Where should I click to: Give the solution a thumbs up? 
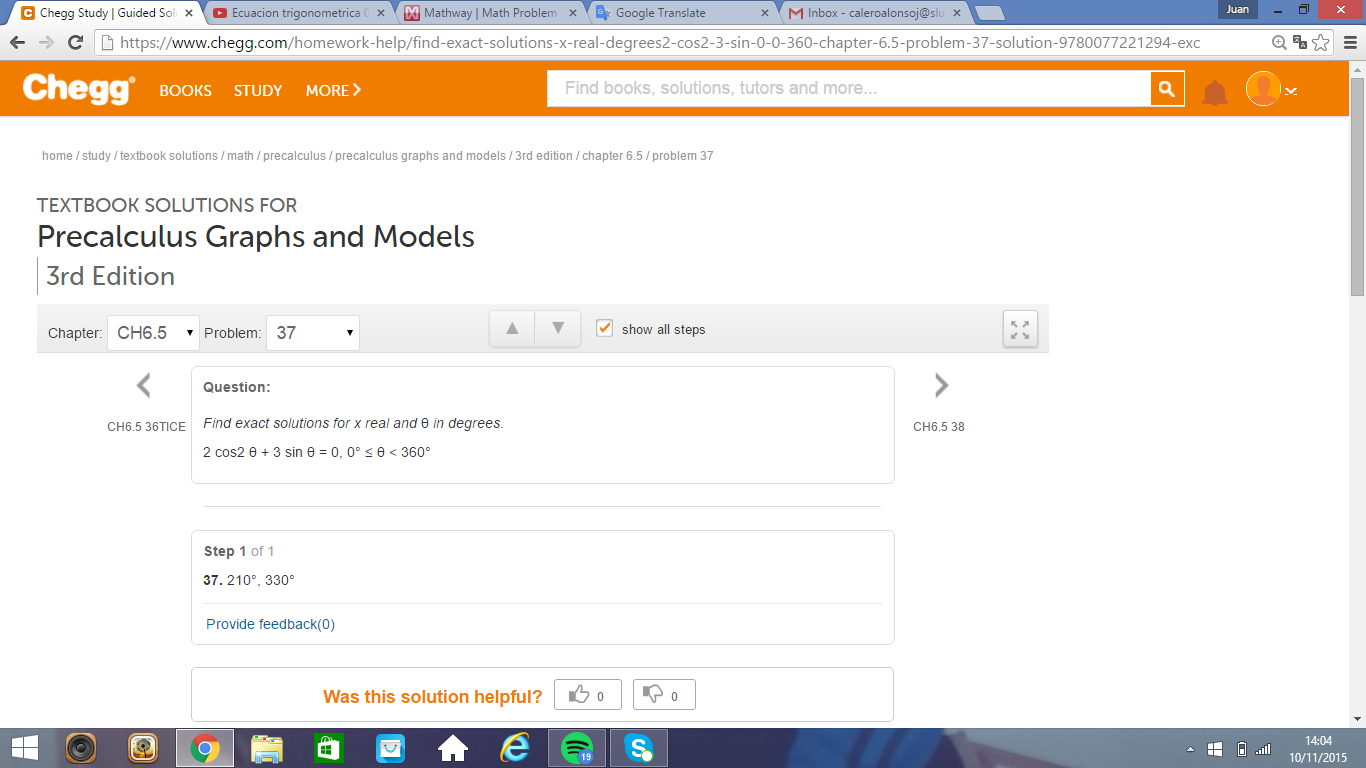587,694
